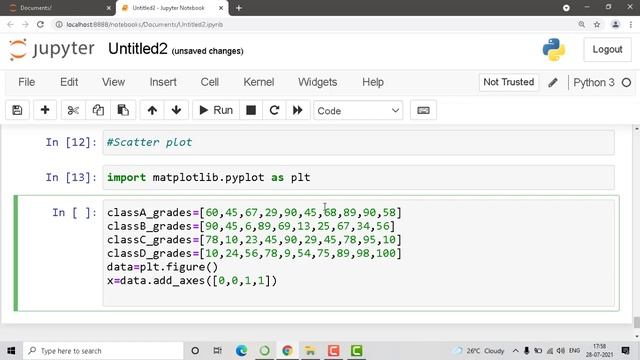Bookmark this page with star icon
The image size is (640, 360).
(597, 24)
